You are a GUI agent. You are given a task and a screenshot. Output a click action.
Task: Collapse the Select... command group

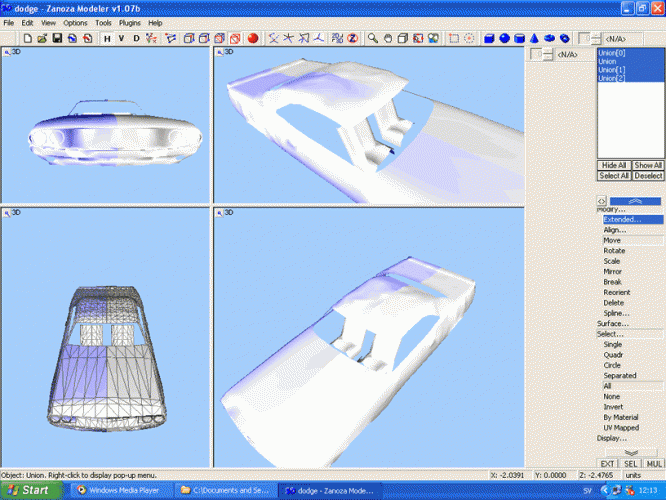[x=611, y=334]
